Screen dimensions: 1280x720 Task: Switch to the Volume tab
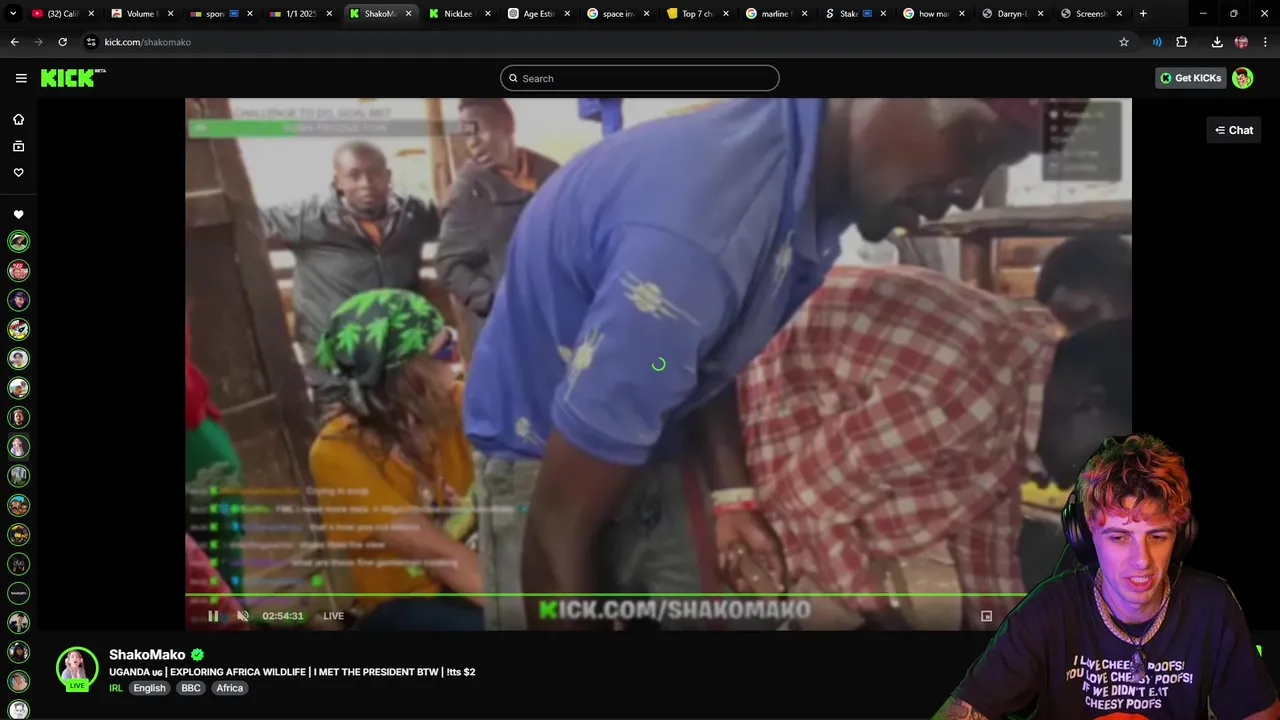pyautogui.click(x=141, y=14)
